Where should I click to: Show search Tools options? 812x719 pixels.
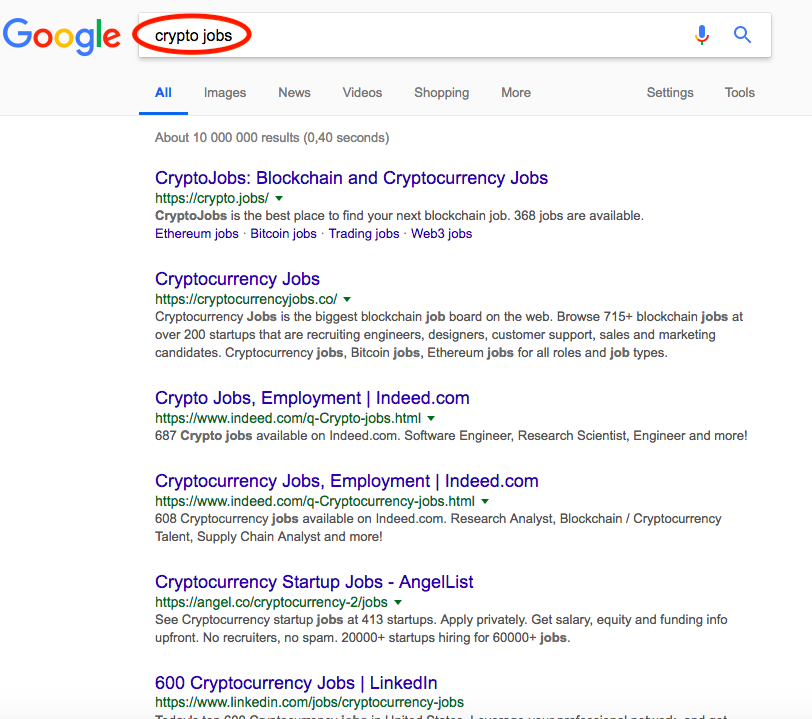click(739, 92)
